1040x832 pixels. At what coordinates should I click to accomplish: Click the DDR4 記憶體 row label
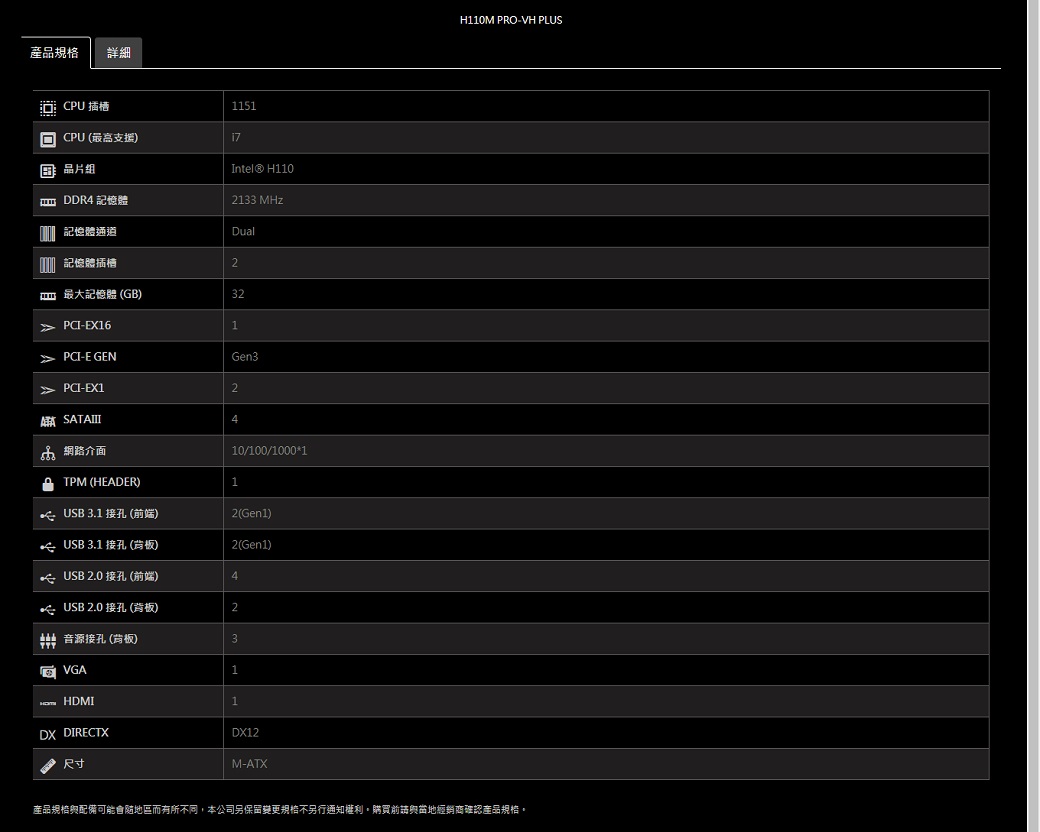point(96,200)
